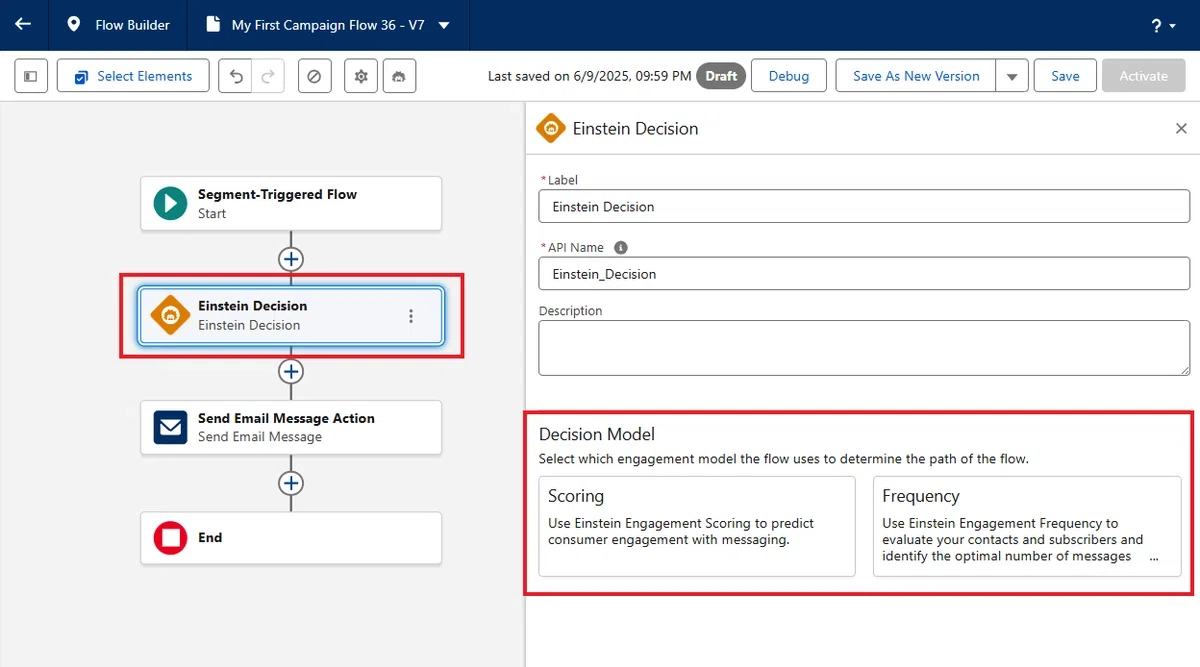Expand the flow version dropdown arrow
The height and width of the screenshot is (667, 1200).
click(x=444, y=25)
